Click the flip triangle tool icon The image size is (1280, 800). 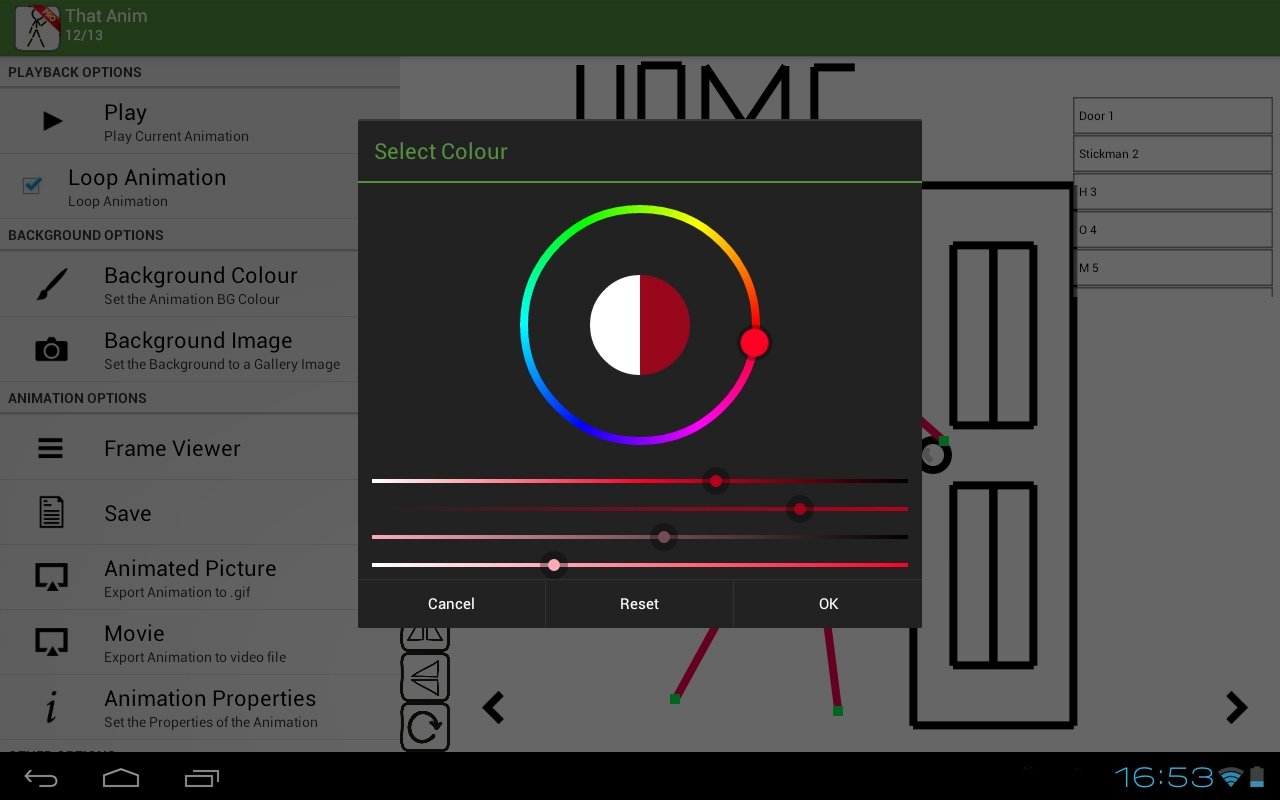tap(425, 677)
